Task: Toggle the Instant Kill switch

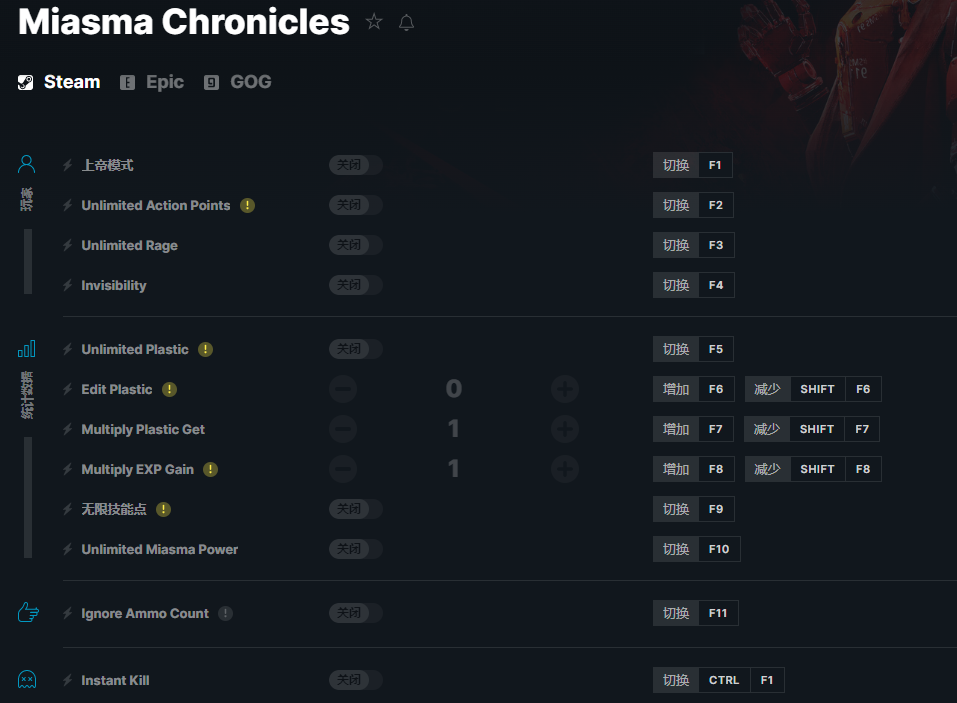Action: click(356, 680)
